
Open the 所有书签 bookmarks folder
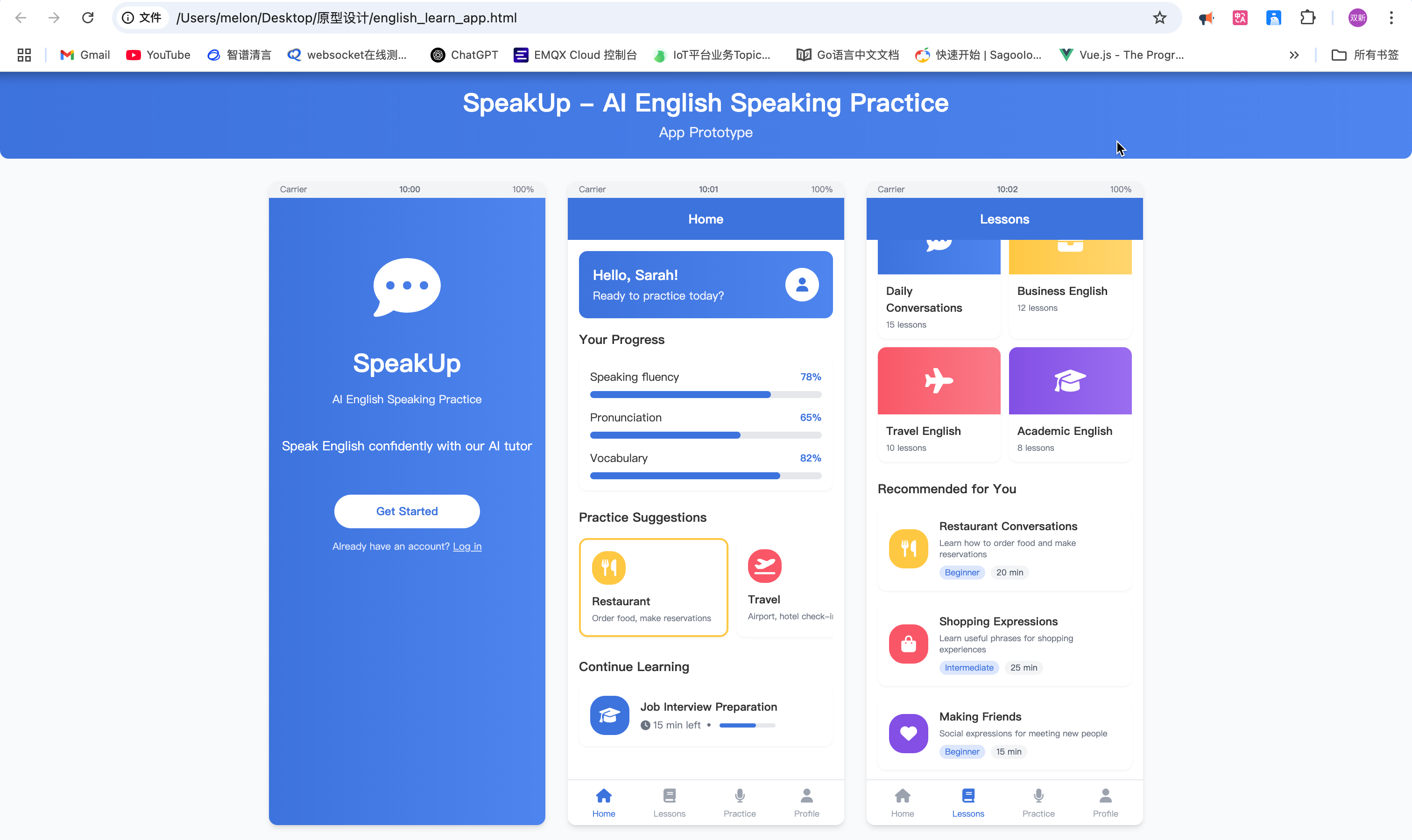tap(1365, 55)
